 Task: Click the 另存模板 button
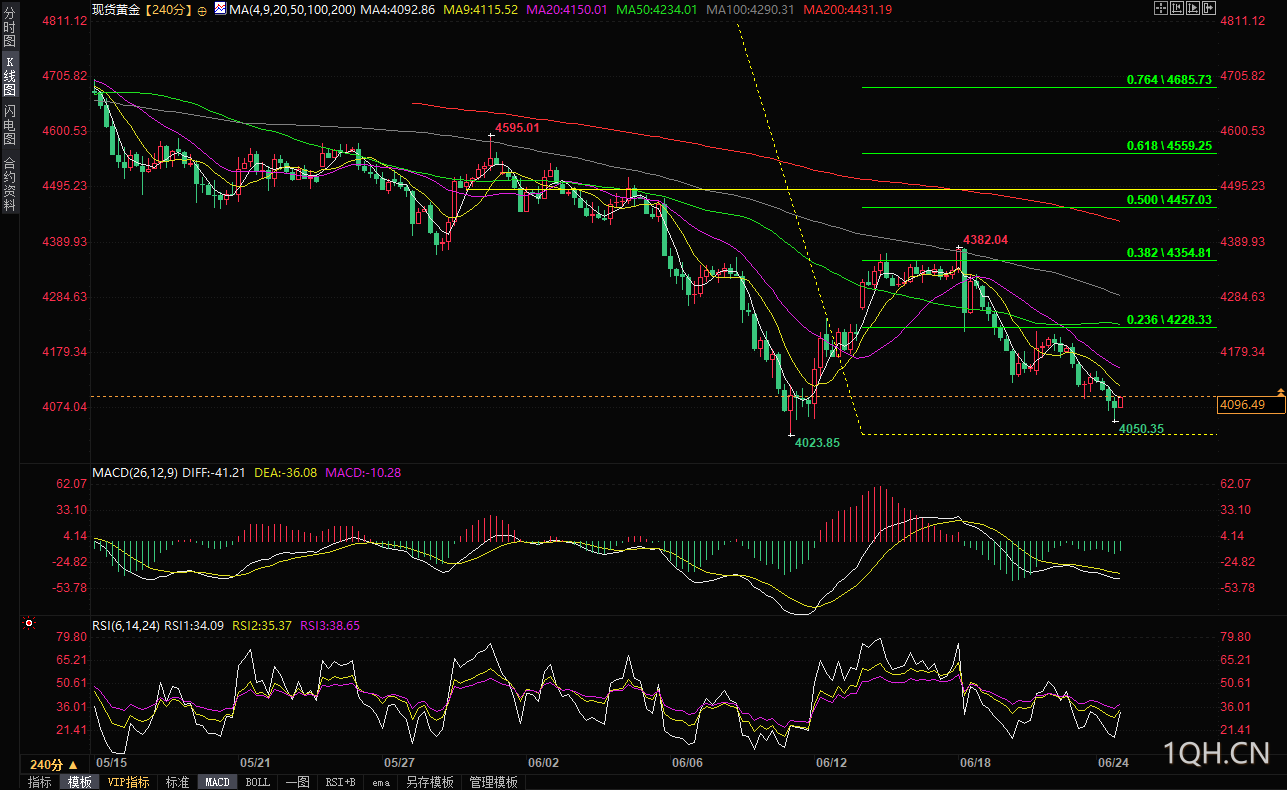coord(430,782)
